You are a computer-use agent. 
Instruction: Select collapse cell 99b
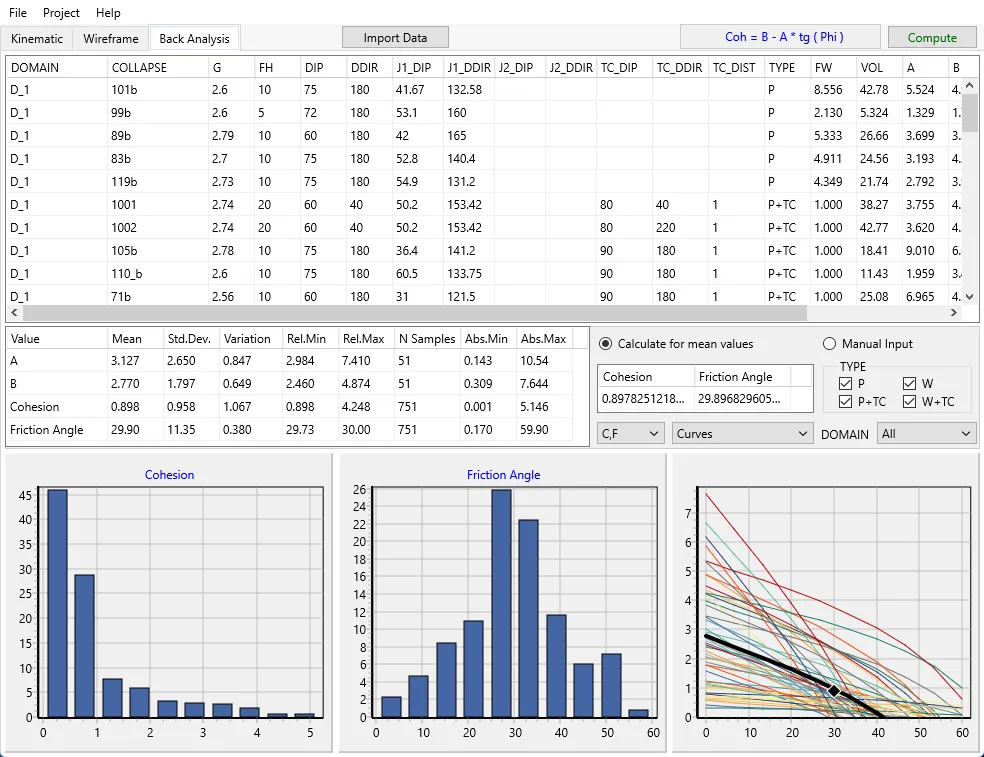pos(158,113)
